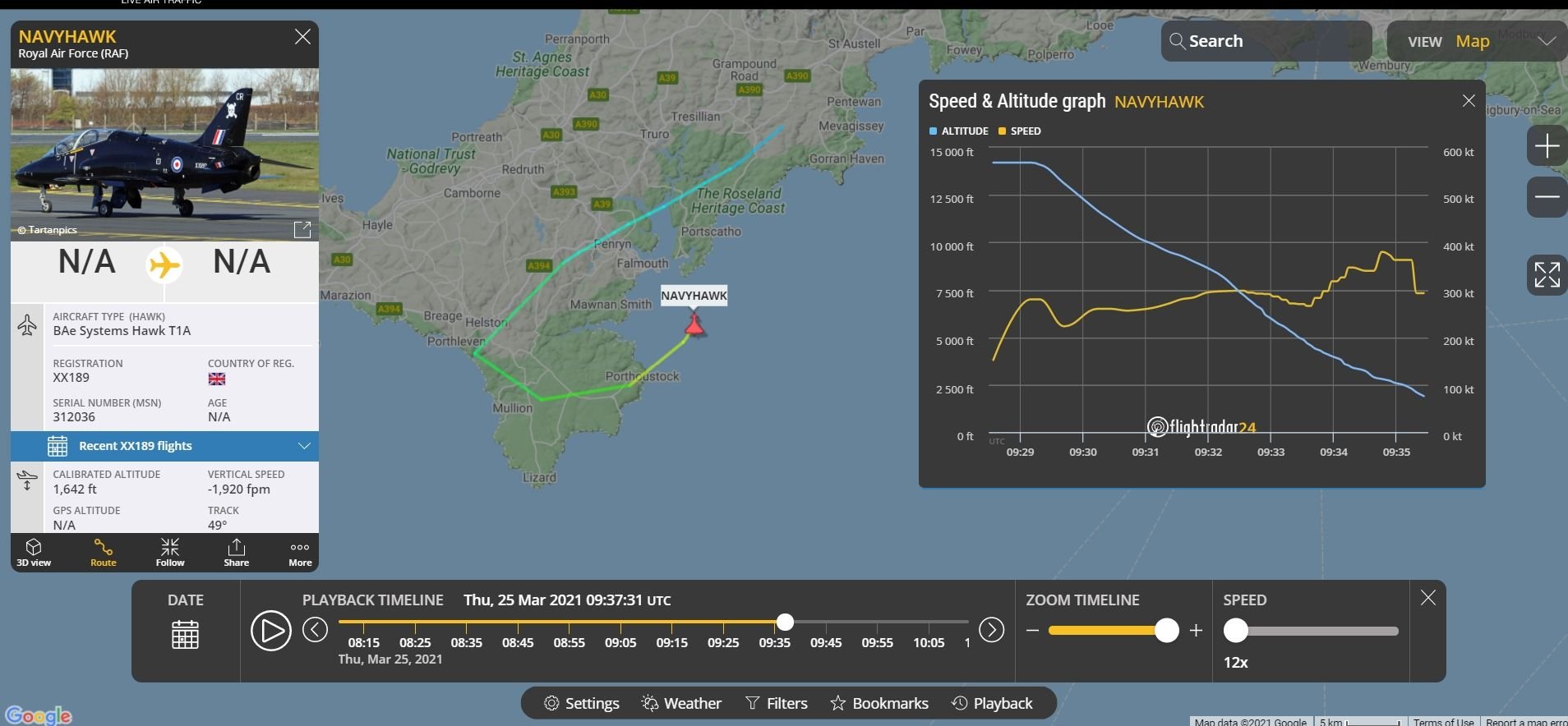Zoom out of the map

pyautogui.click(x=1547, y=197)
